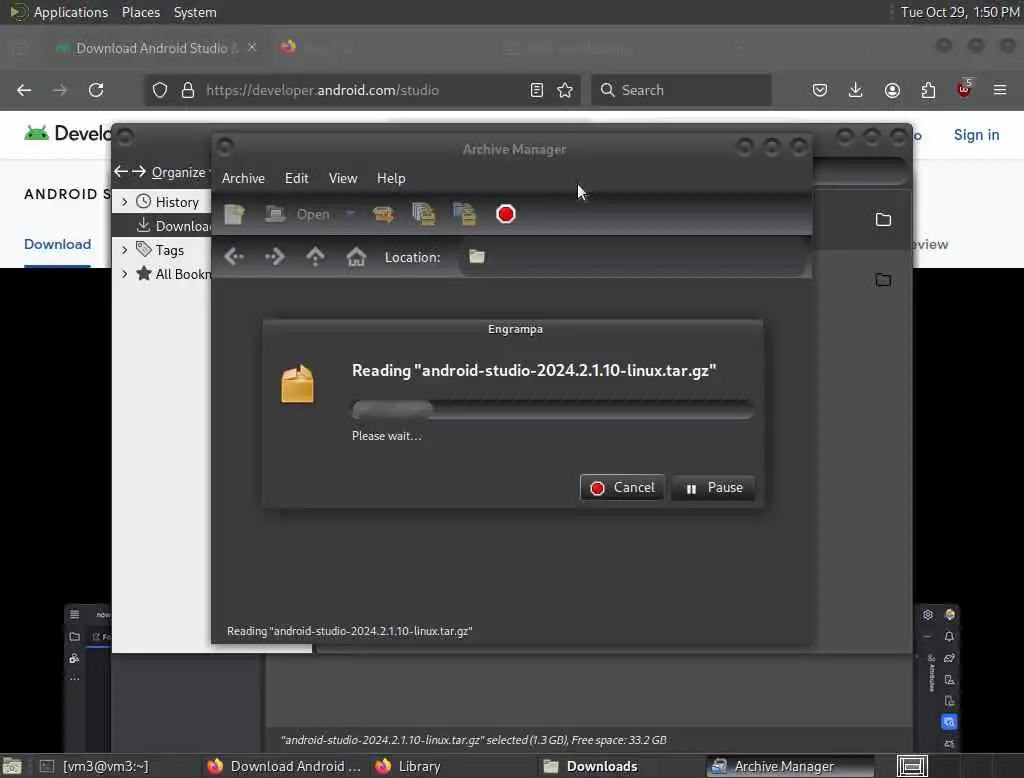Click the clock in the top panel
The height and width of the screenshot is (778, 1024).
pyautogui.click(x=960, y=12)
